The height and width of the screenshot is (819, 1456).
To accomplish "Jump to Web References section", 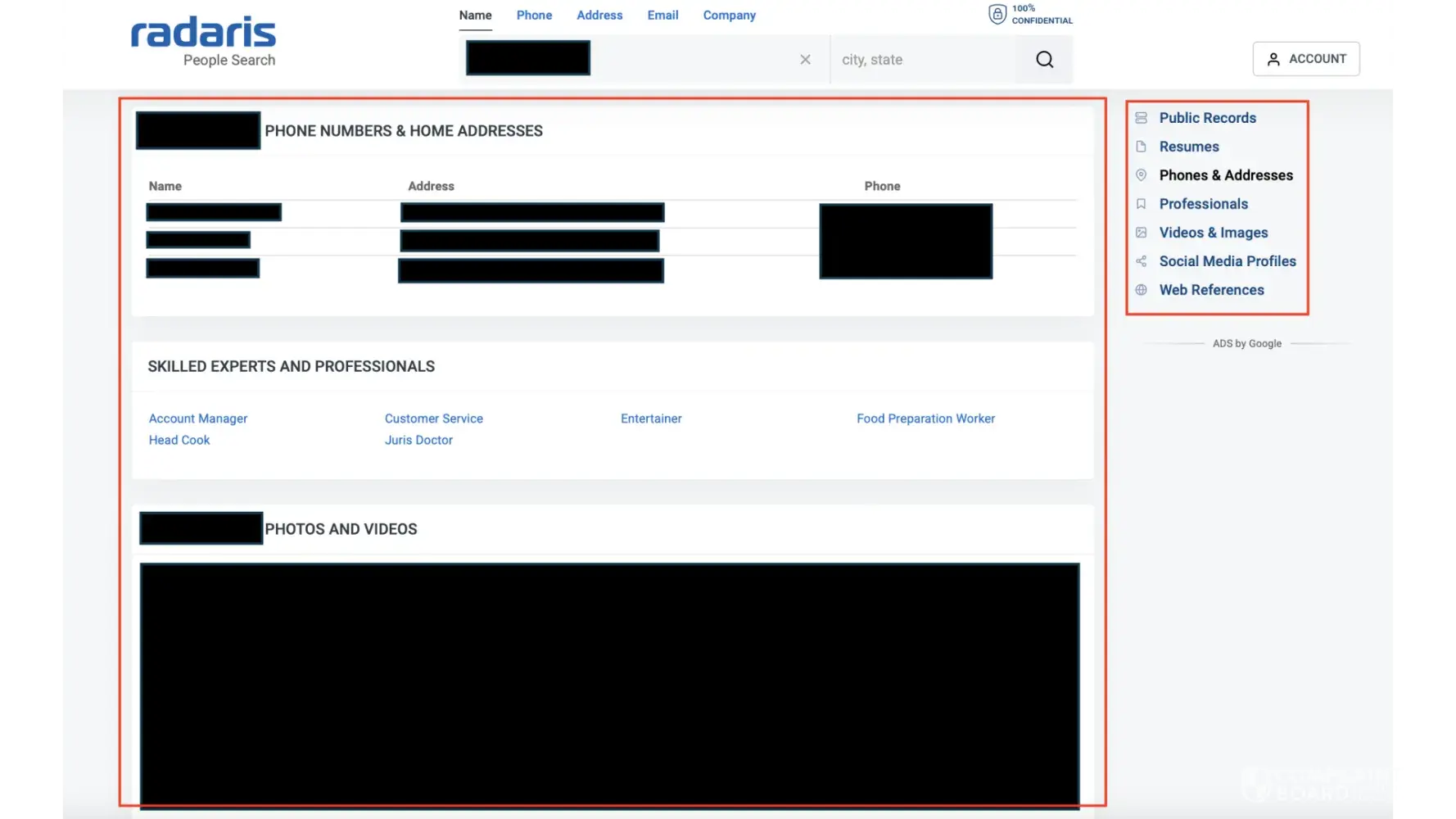I will 1211,290.
